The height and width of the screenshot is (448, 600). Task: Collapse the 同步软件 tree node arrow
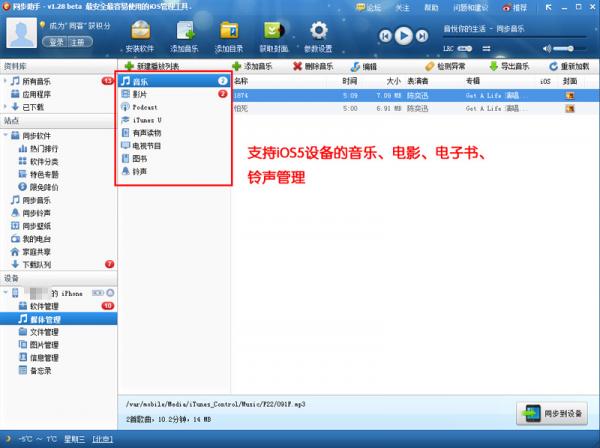pos(5,135)
